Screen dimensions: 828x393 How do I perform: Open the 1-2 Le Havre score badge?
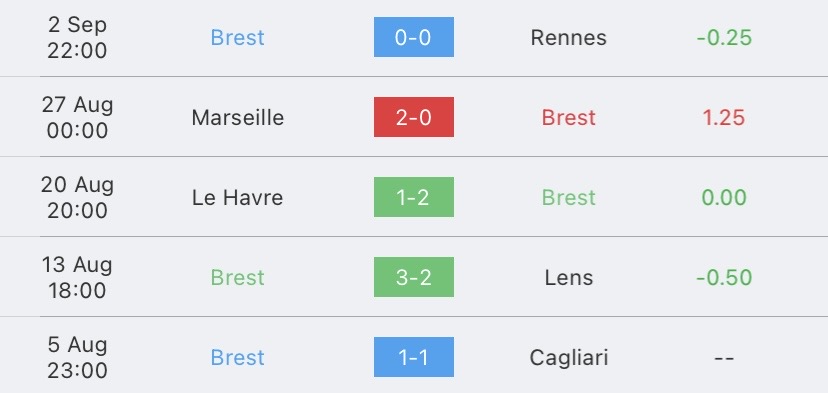413,197
